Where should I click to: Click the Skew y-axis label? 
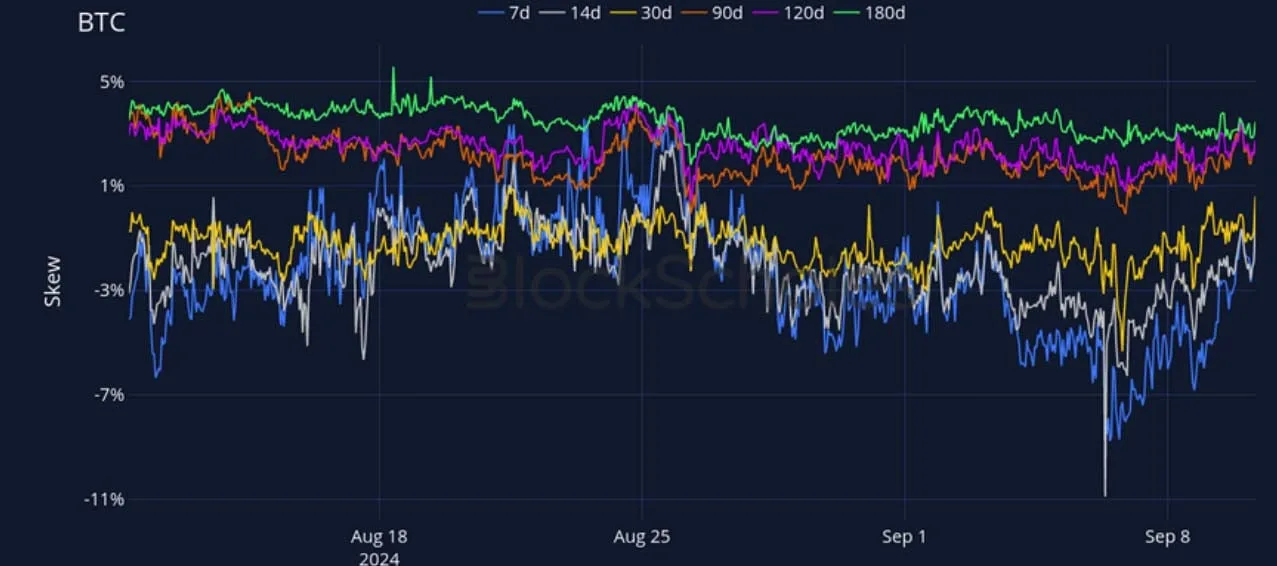point(52,281)
